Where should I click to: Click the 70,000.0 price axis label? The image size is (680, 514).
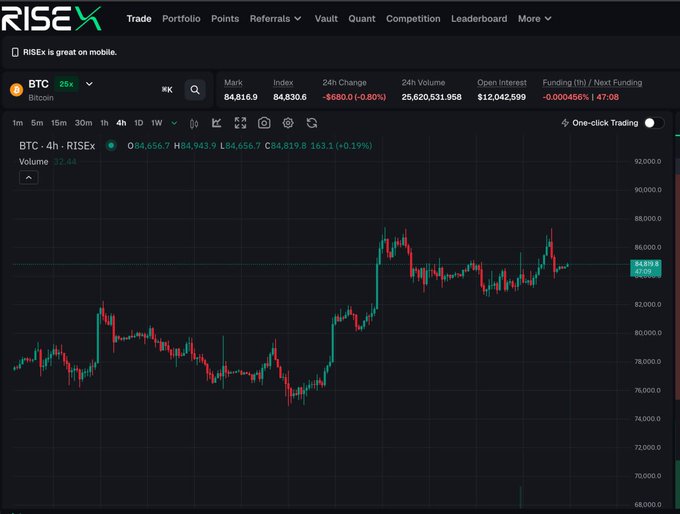(x=648, y=476)
